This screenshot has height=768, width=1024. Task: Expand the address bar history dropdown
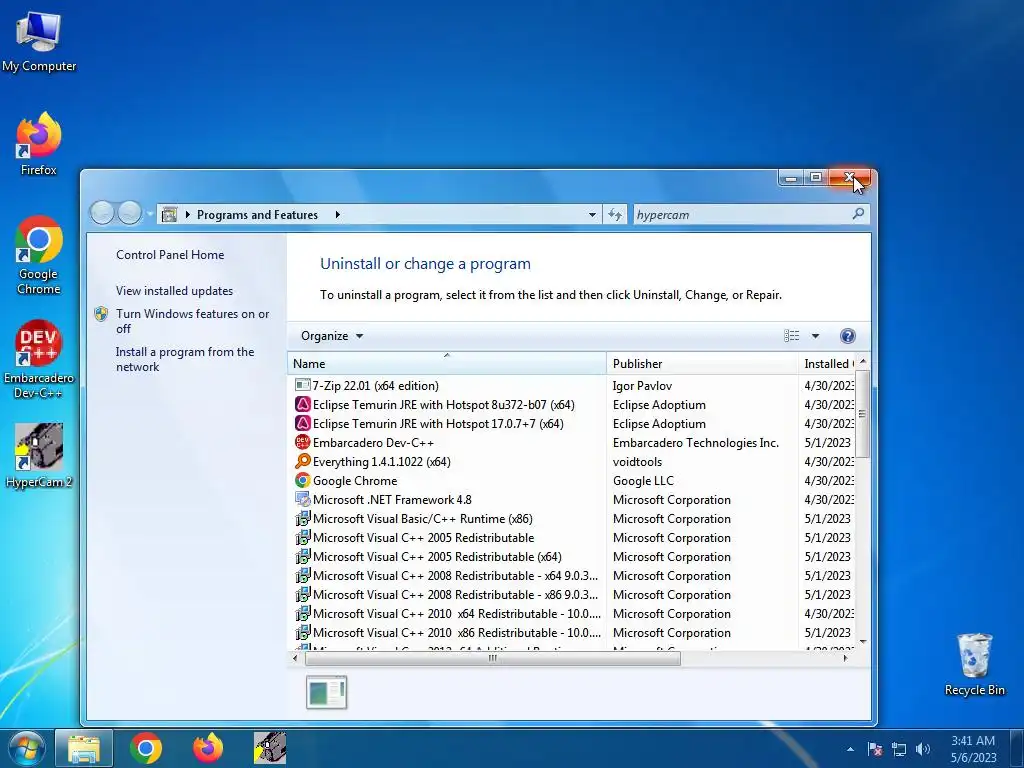(592, 214)
